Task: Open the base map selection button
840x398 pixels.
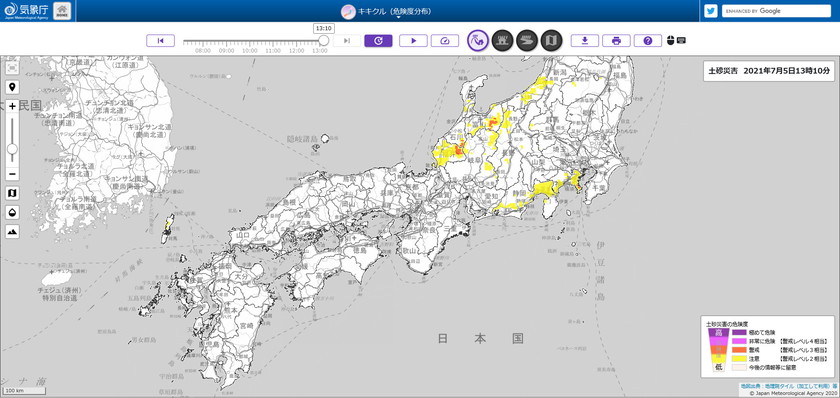Action: coord(12,193)
